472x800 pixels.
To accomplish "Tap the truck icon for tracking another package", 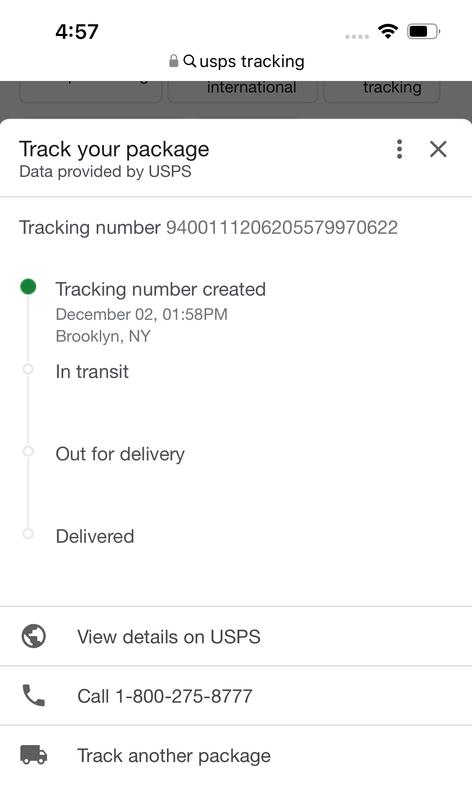I will coord(34,755).
